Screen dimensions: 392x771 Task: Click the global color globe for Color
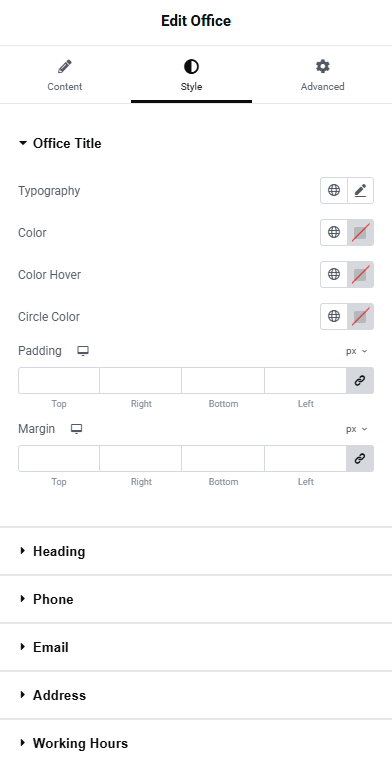click(x=334, y=232)
